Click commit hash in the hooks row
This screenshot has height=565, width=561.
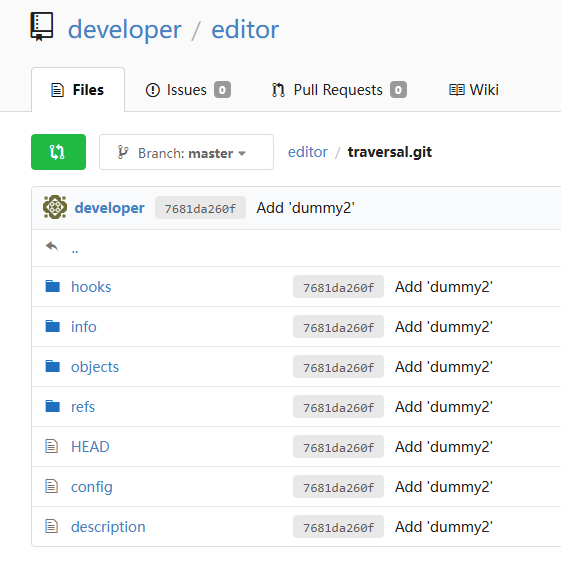(338, 287)
